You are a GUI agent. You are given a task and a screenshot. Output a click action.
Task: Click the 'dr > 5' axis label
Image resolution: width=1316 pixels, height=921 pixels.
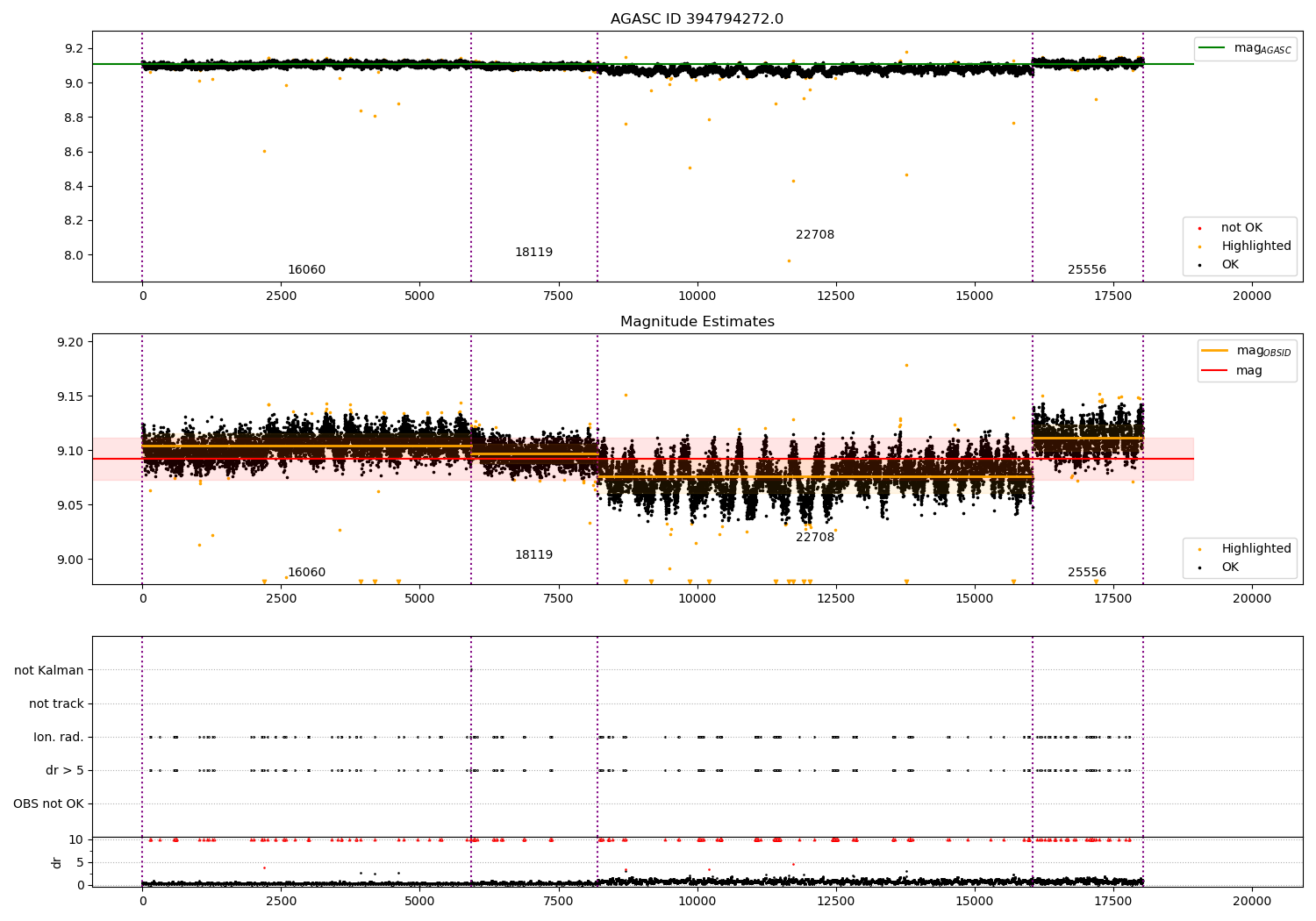pyautogui.click(x=65, y=771)
